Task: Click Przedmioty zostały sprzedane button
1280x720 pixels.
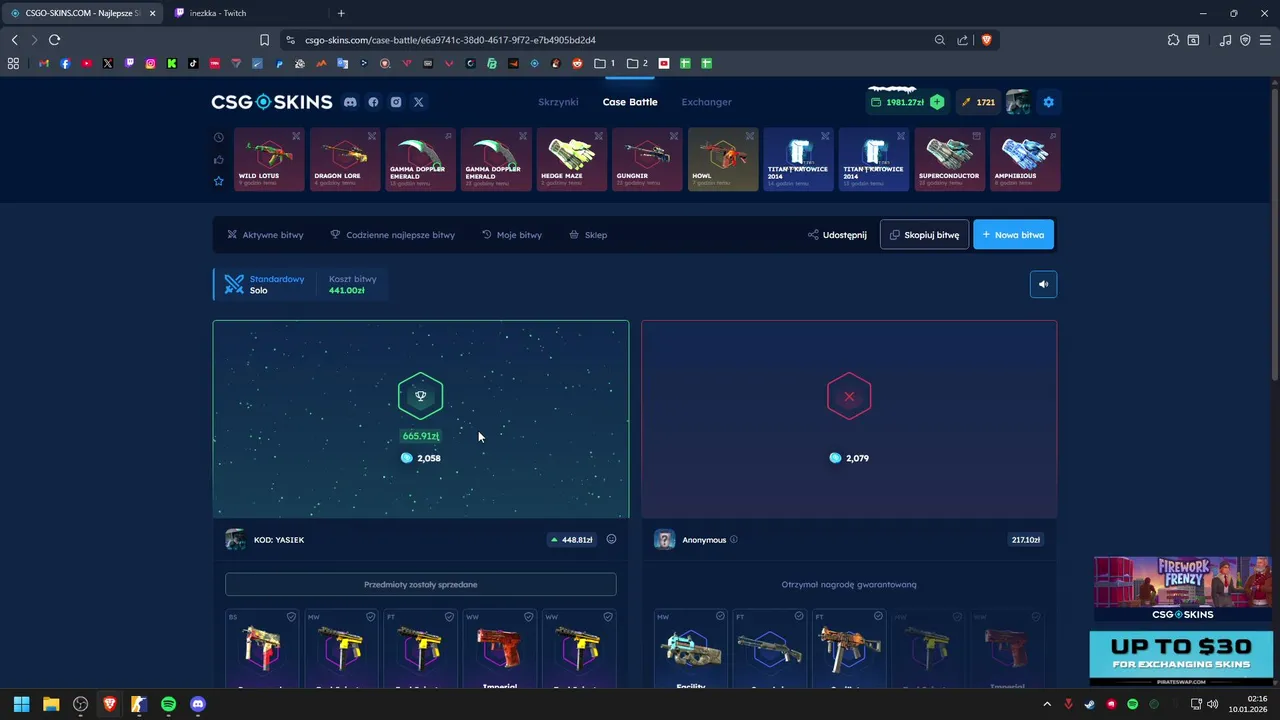Action: (x=420, y=584)
